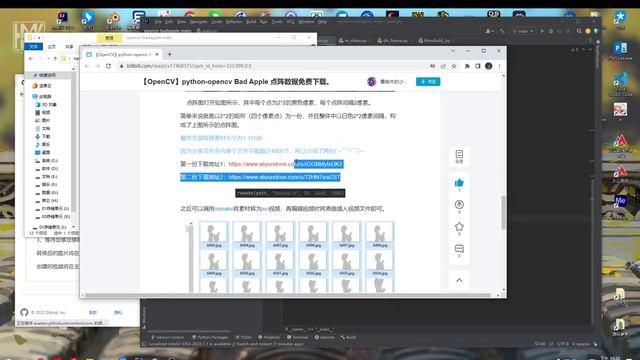This screenshot has height=360, width=640.
Task: Select 系统 (C:) drive in File Explorer
Action: point(47,160)
